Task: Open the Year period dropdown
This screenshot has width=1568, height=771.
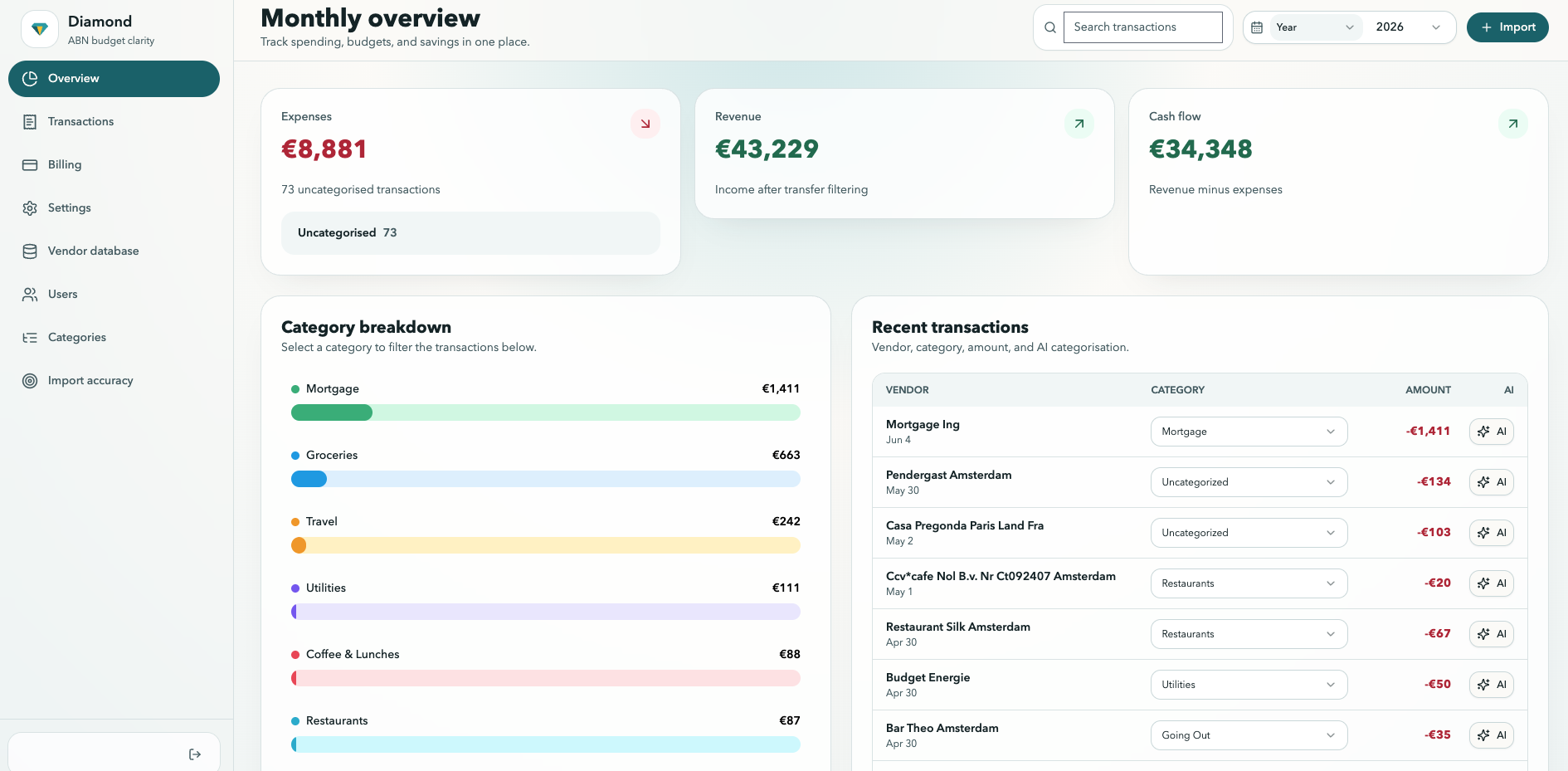Action: click(1316, 27)
